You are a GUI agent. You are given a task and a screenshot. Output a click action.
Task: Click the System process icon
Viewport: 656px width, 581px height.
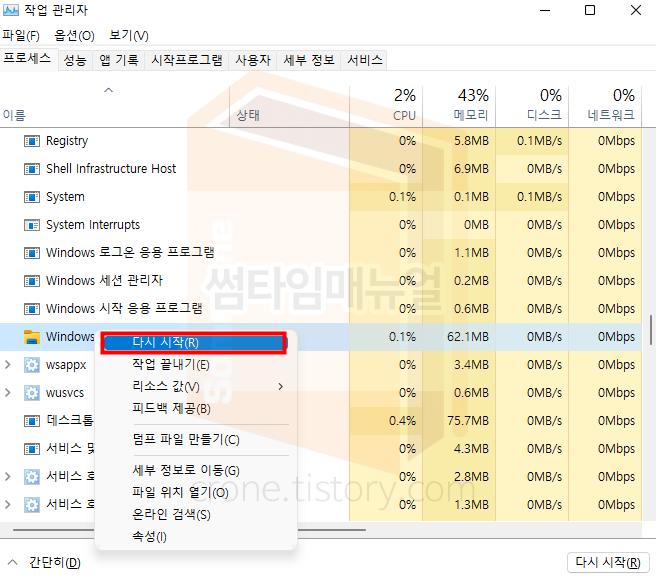pyautogui.click(x=32, y=197)
